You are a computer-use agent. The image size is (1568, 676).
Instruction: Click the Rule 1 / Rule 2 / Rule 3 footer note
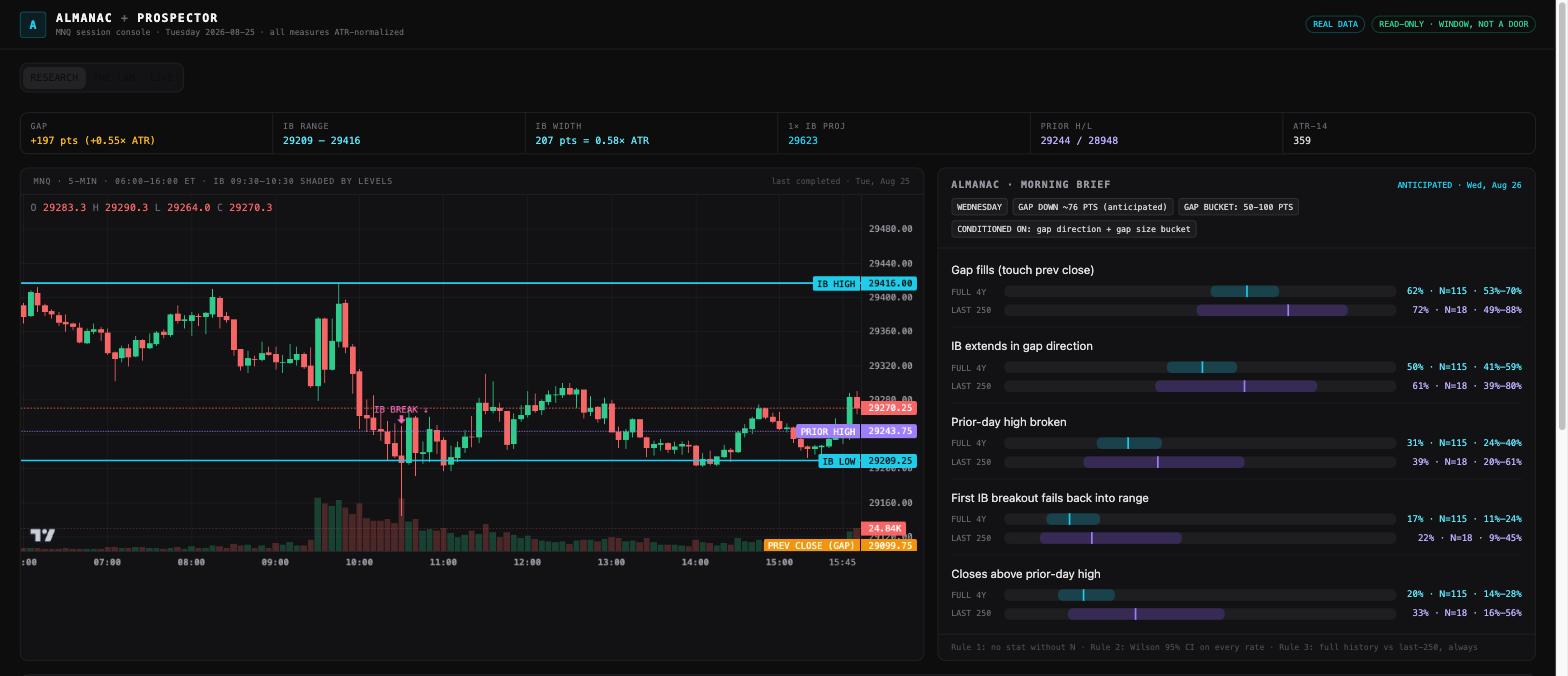1214,648
